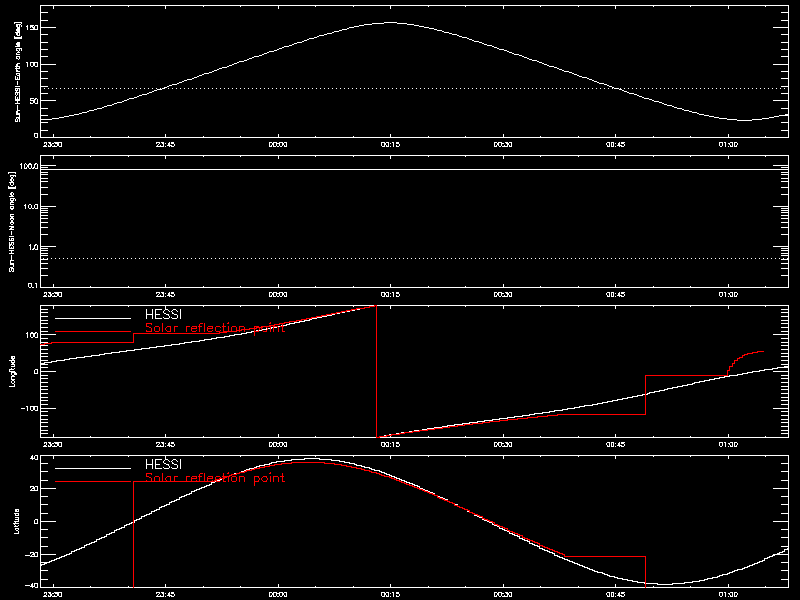Click the white HESSI legend line sample in Latitude plot
This screenshot has width=800, height=600.
93,468
